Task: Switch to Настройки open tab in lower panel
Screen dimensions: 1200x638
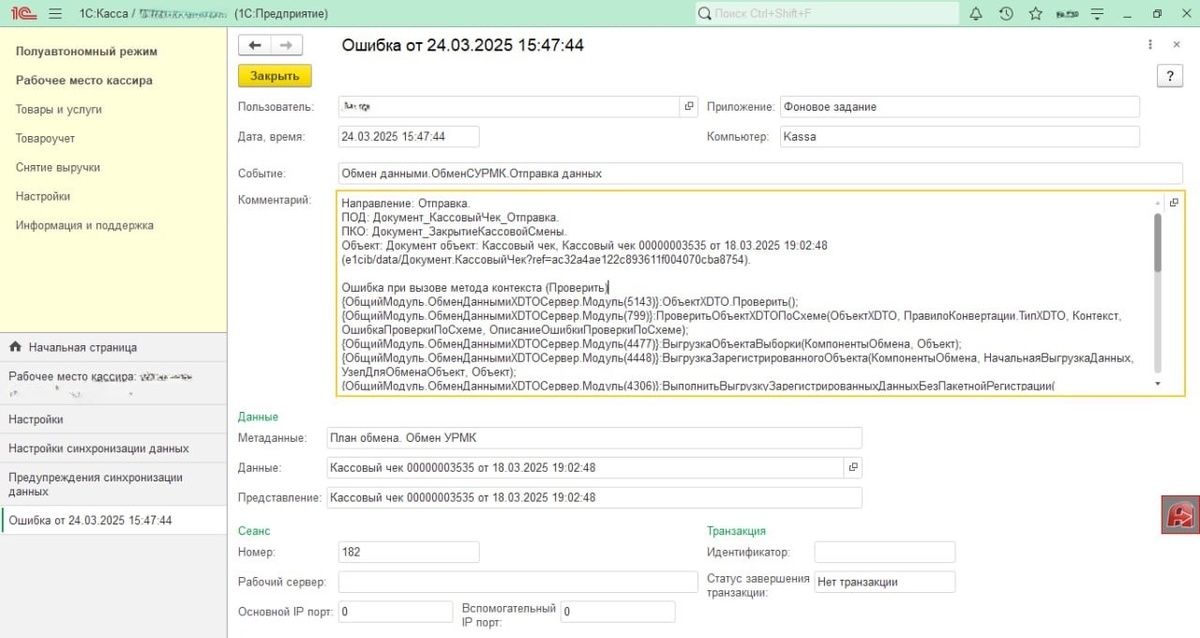Action: [113, 420]
